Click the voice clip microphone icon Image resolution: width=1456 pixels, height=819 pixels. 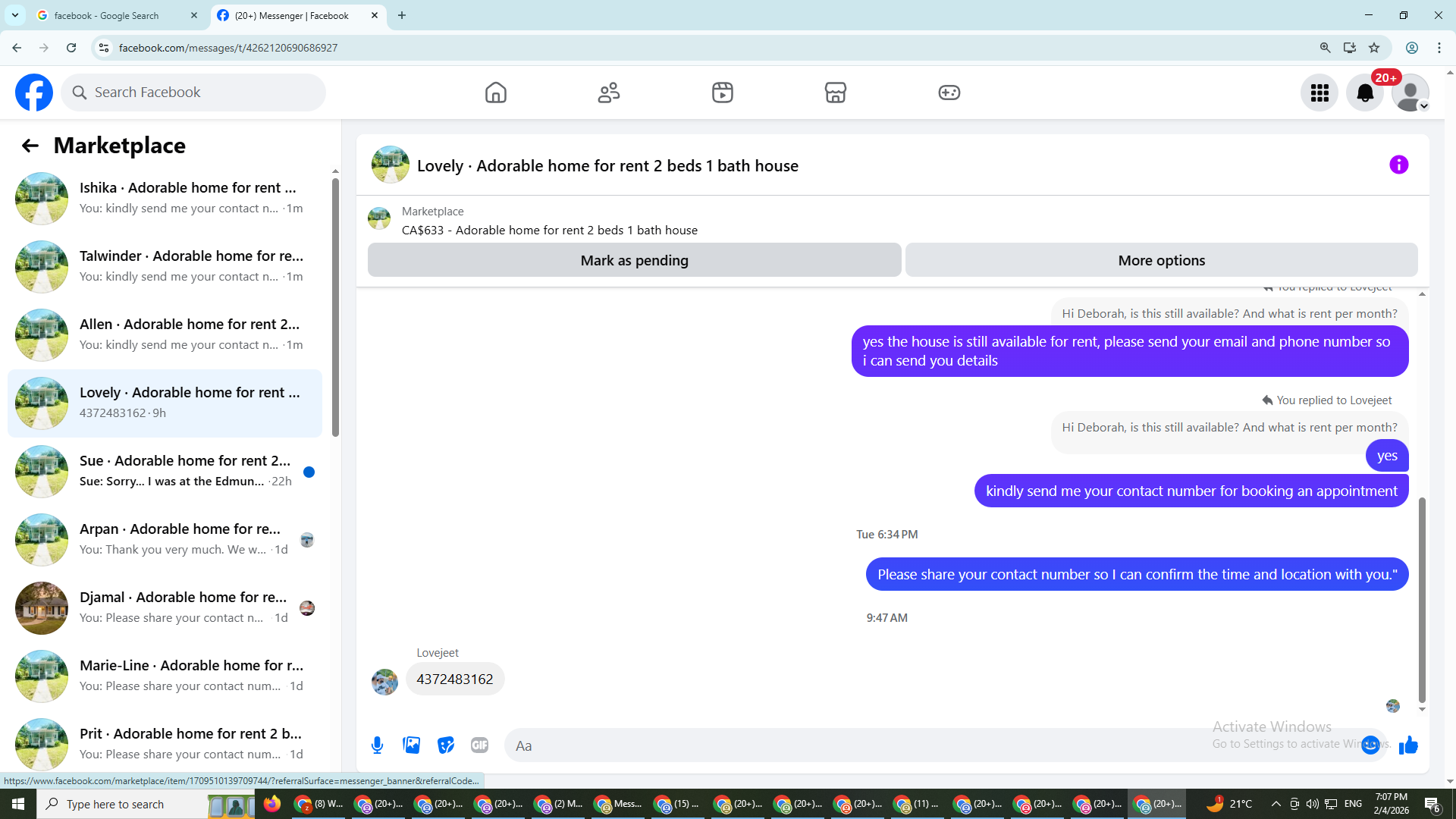(x=377, y=745)
